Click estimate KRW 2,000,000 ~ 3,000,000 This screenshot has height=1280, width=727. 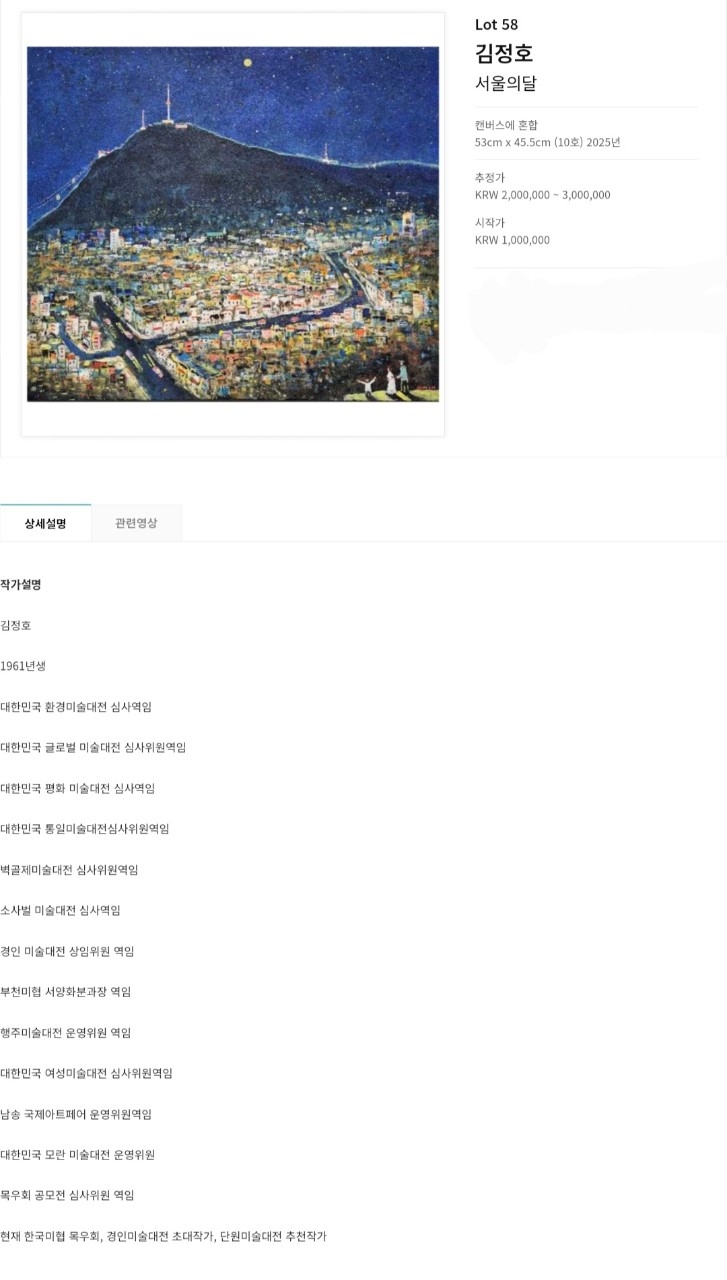coord(542,195)
